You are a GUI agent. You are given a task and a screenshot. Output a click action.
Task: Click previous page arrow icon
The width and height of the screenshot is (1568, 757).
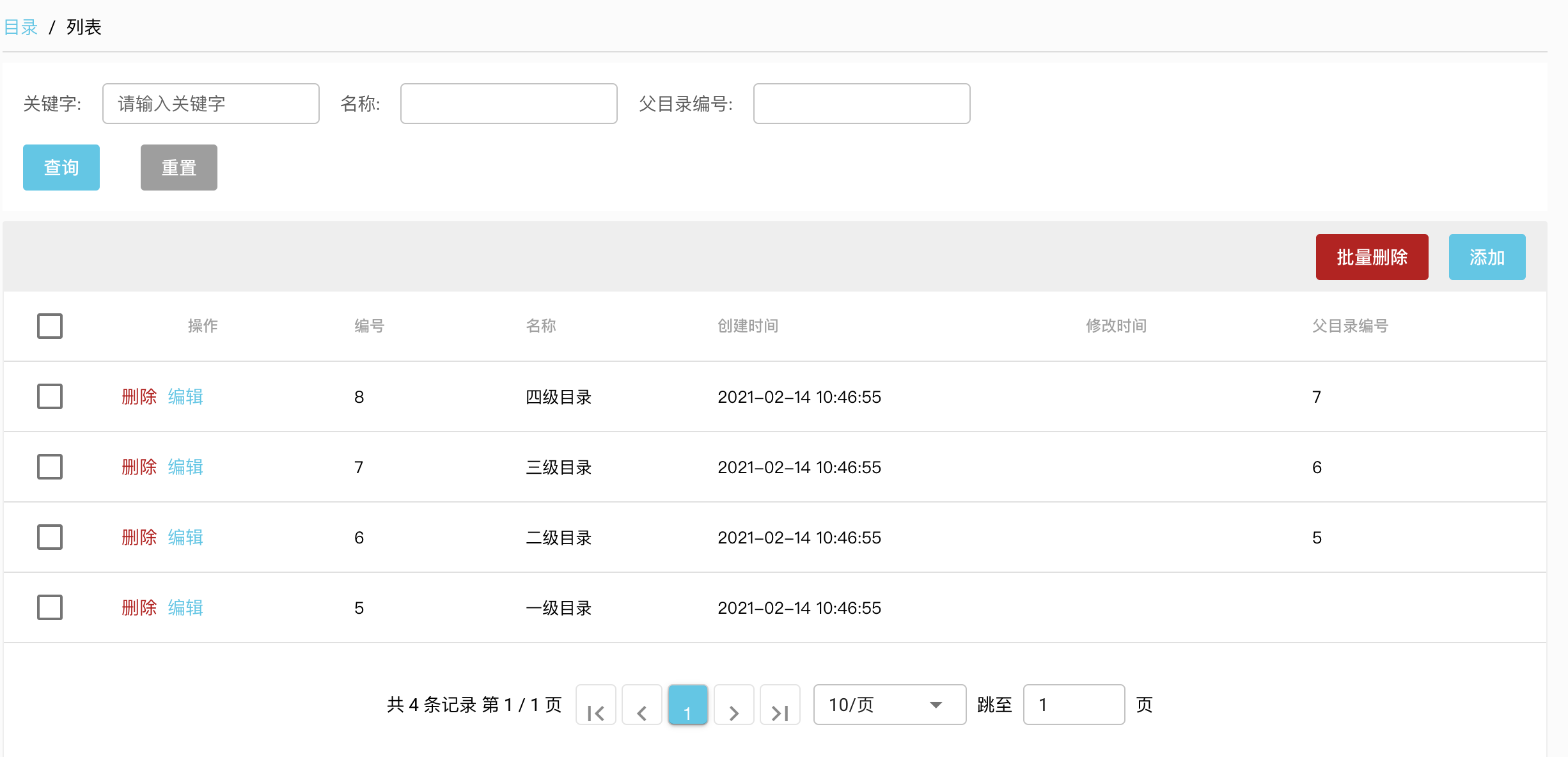click(641, 705)
